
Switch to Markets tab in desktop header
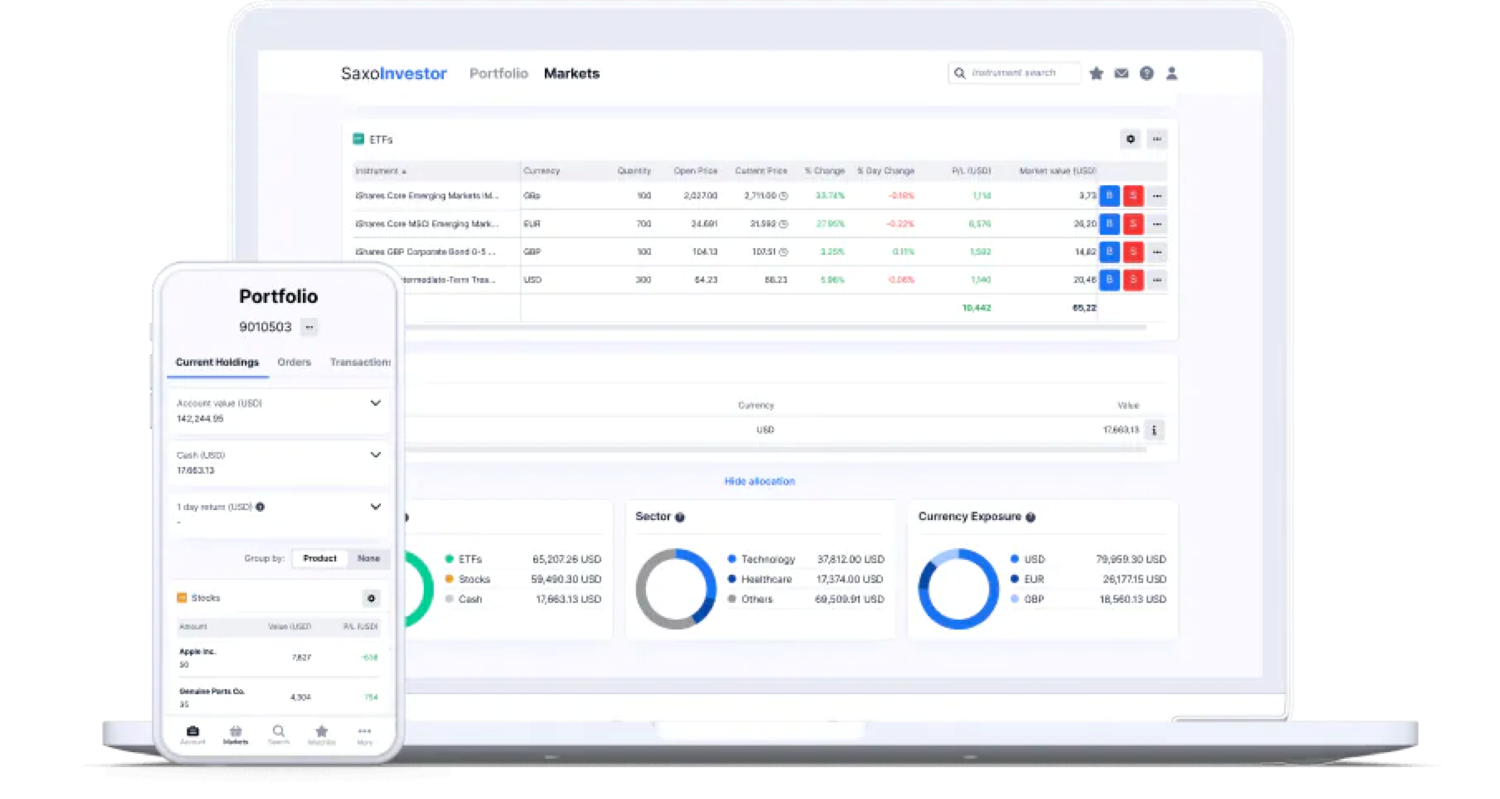572,73
